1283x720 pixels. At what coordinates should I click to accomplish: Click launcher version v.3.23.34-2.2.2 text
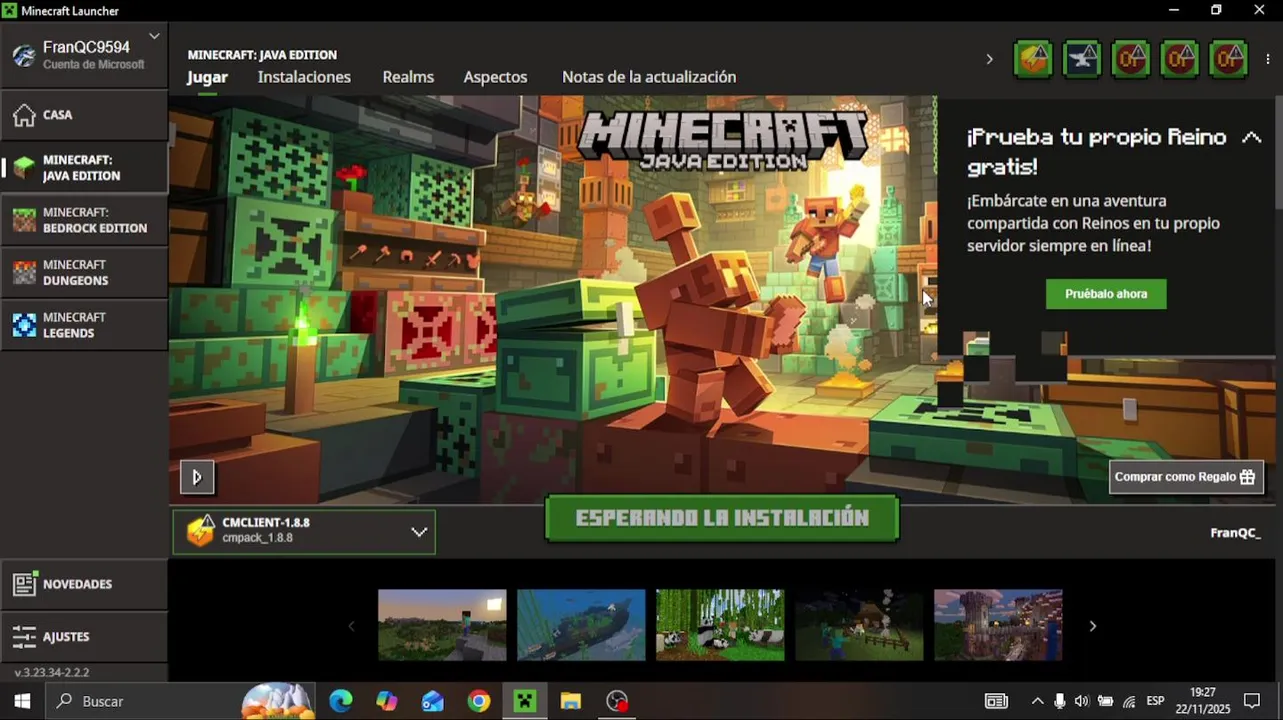(52, 673)
